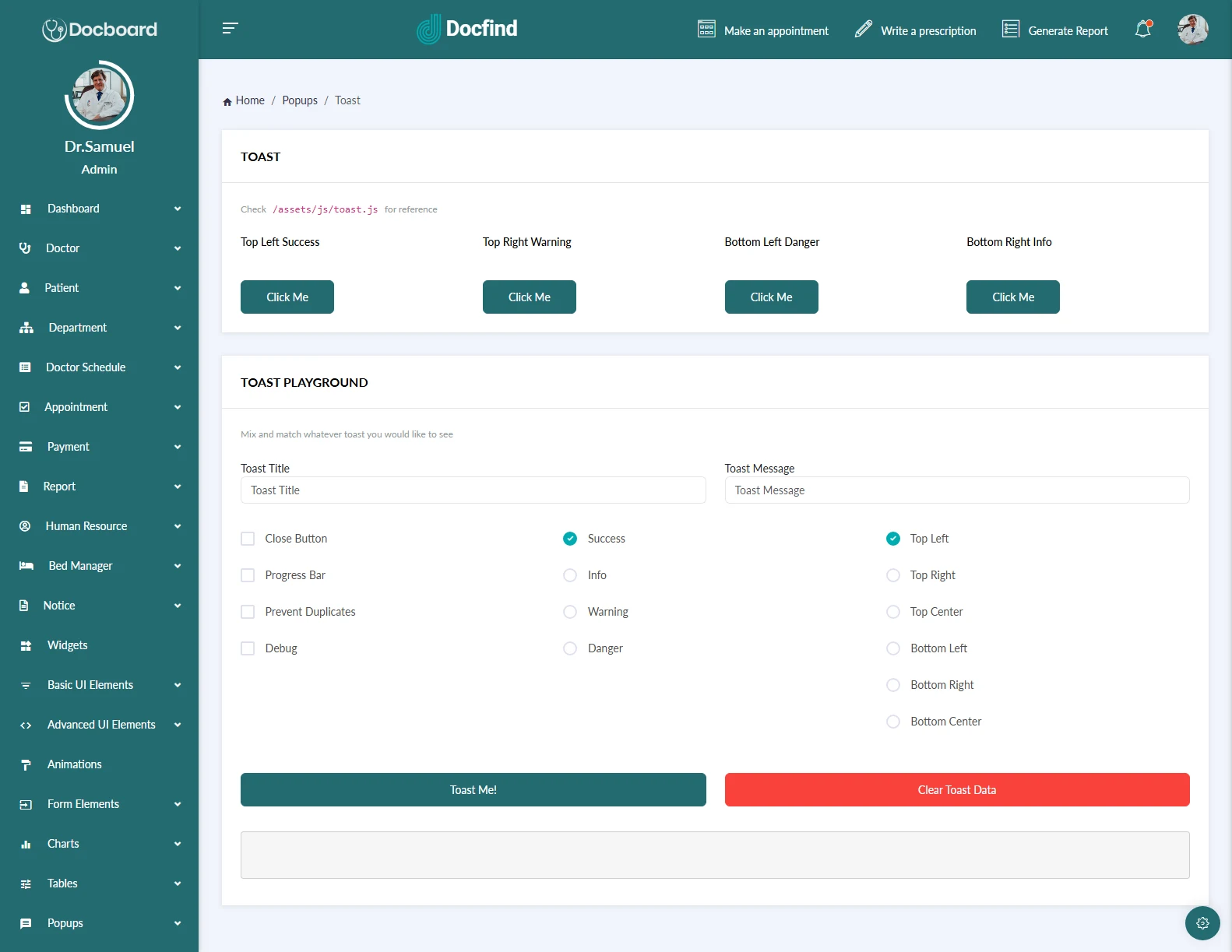Enable the Close Button checkbox

click(248, 539)
